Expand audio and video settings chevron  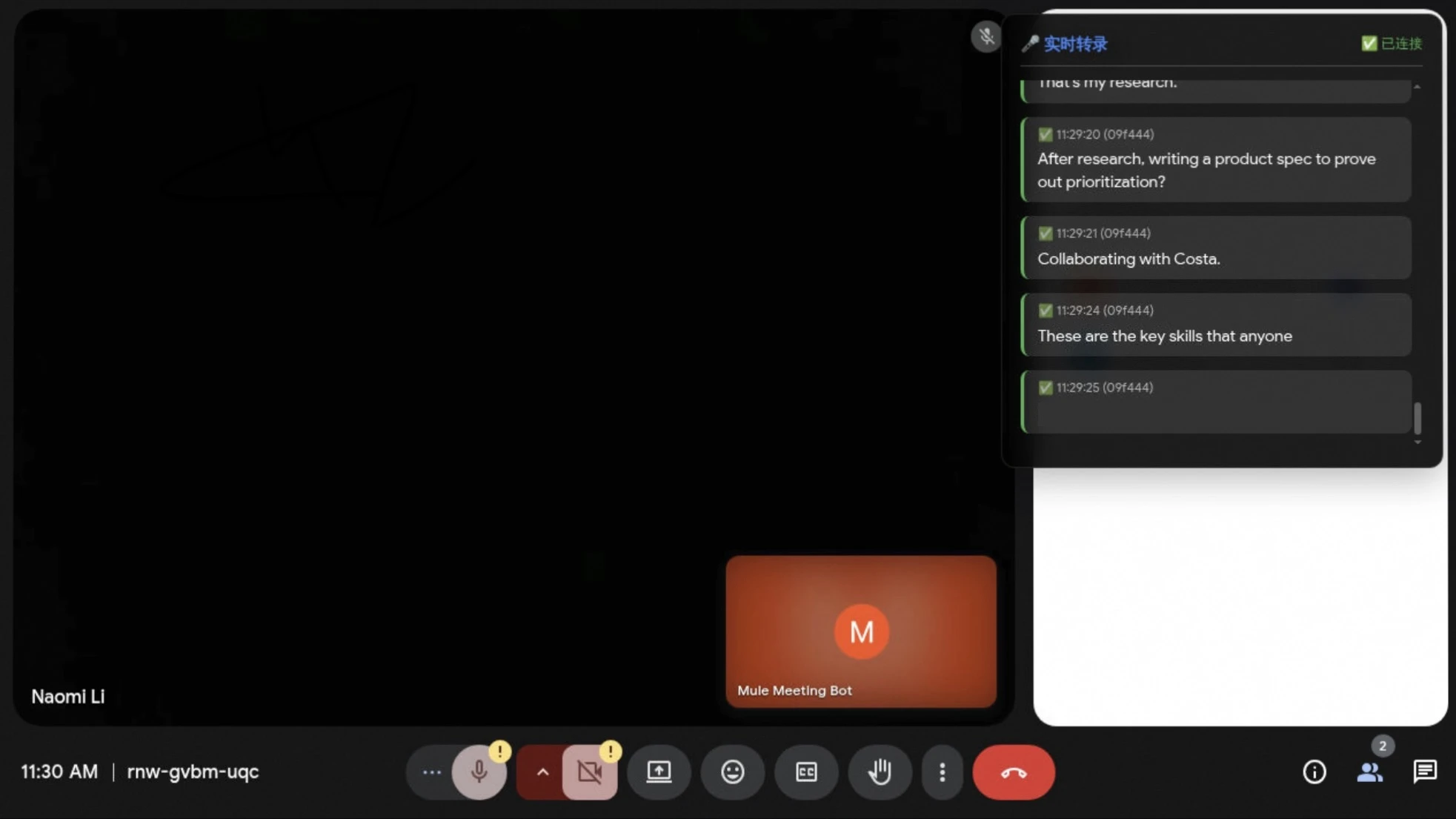click(x=542, y=772)
